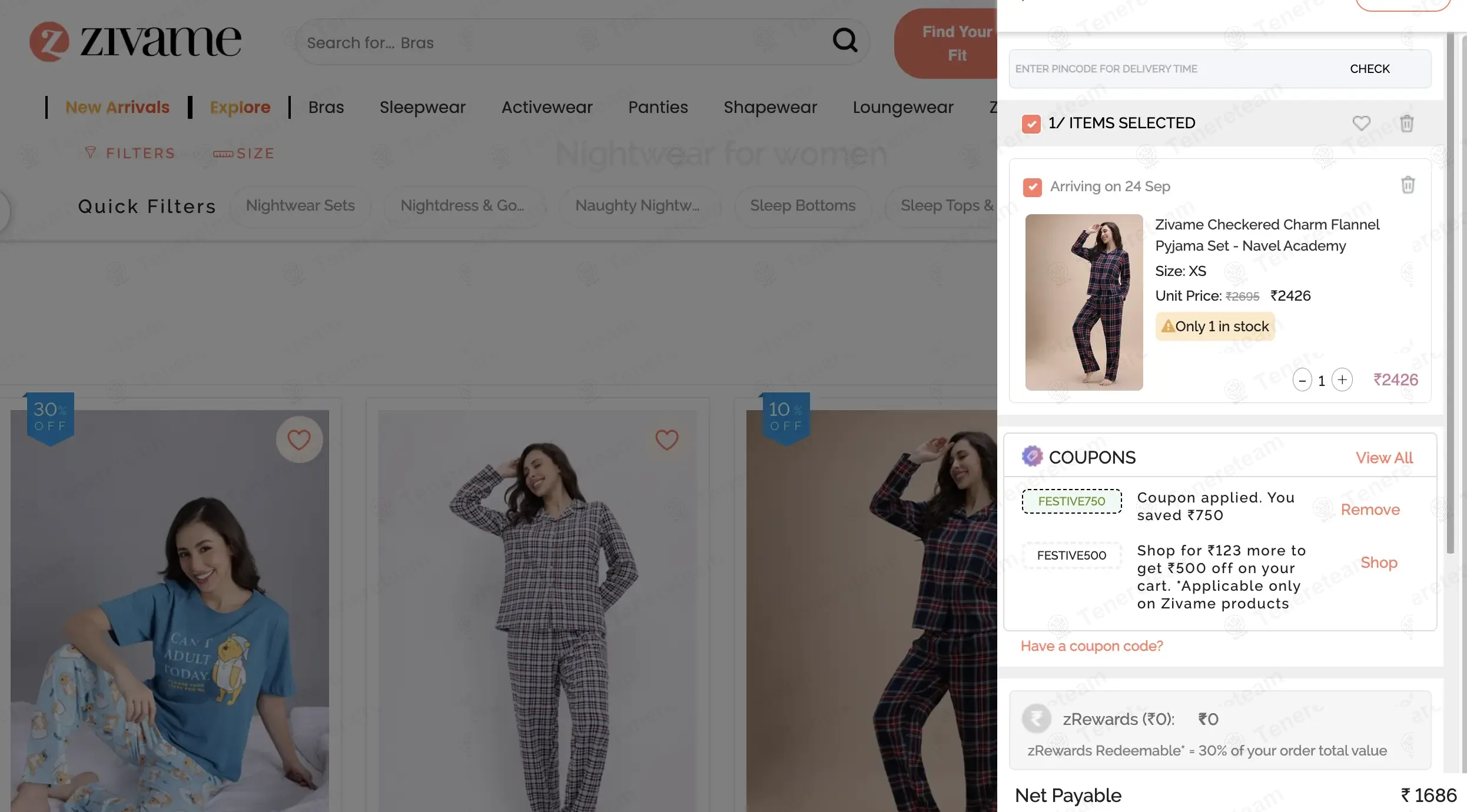Click the Zivame logo
Screen dimensions: 1467x812
[x=135, y=41]
